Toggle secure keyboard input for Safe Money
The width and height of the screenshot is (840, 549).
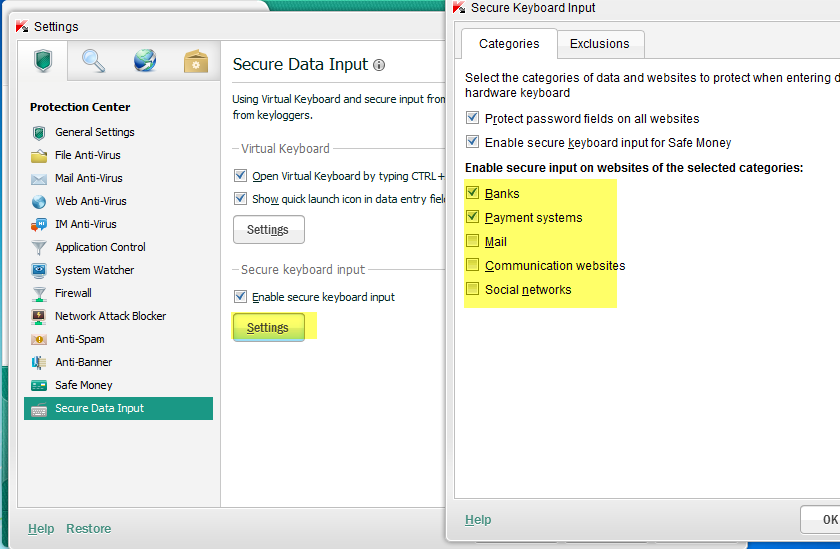click(x=472, y=141)
